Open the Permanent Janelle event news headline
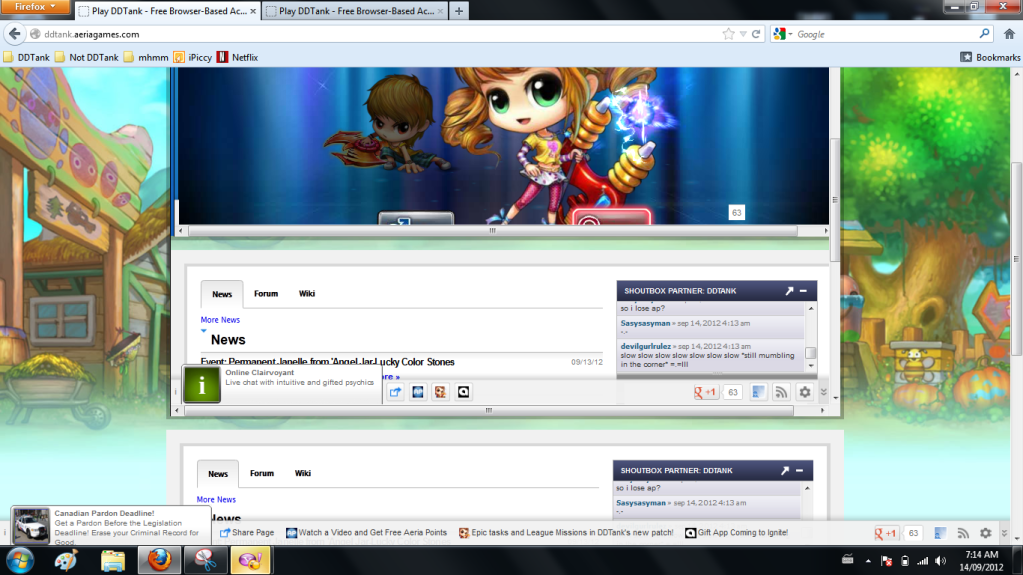Image resolution: width=1023 pixels, height=575 pixels. pos(328,362)
